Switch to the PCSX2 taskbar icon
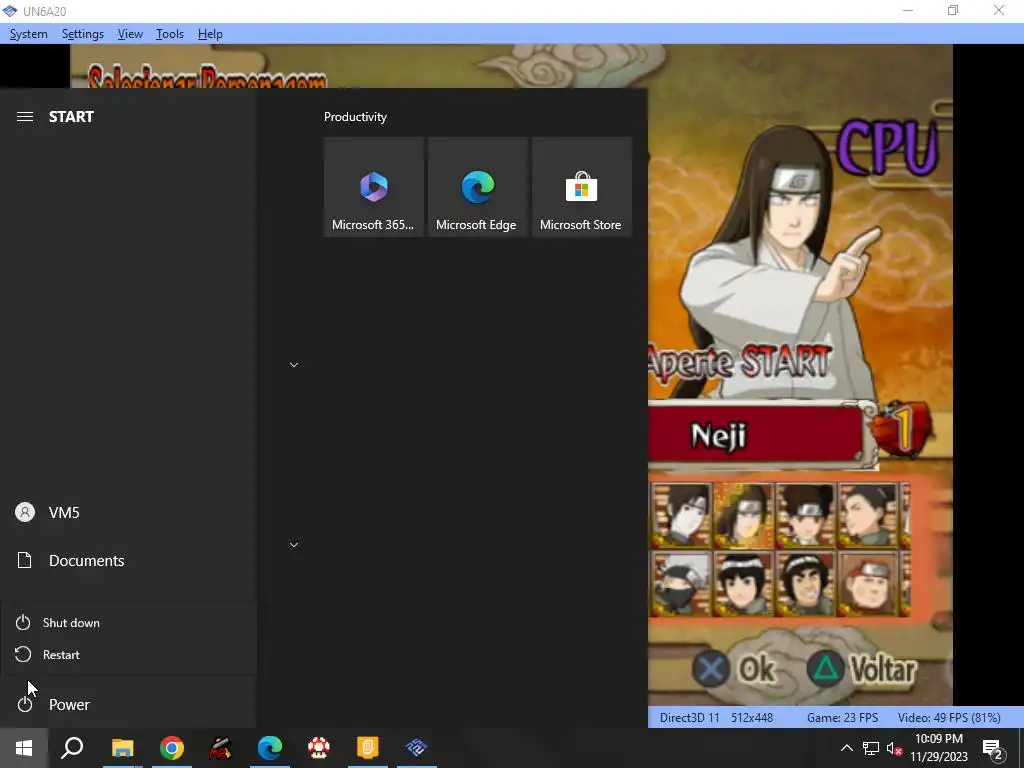Viewport: 1024px width, 768px height. click(416, 748)
